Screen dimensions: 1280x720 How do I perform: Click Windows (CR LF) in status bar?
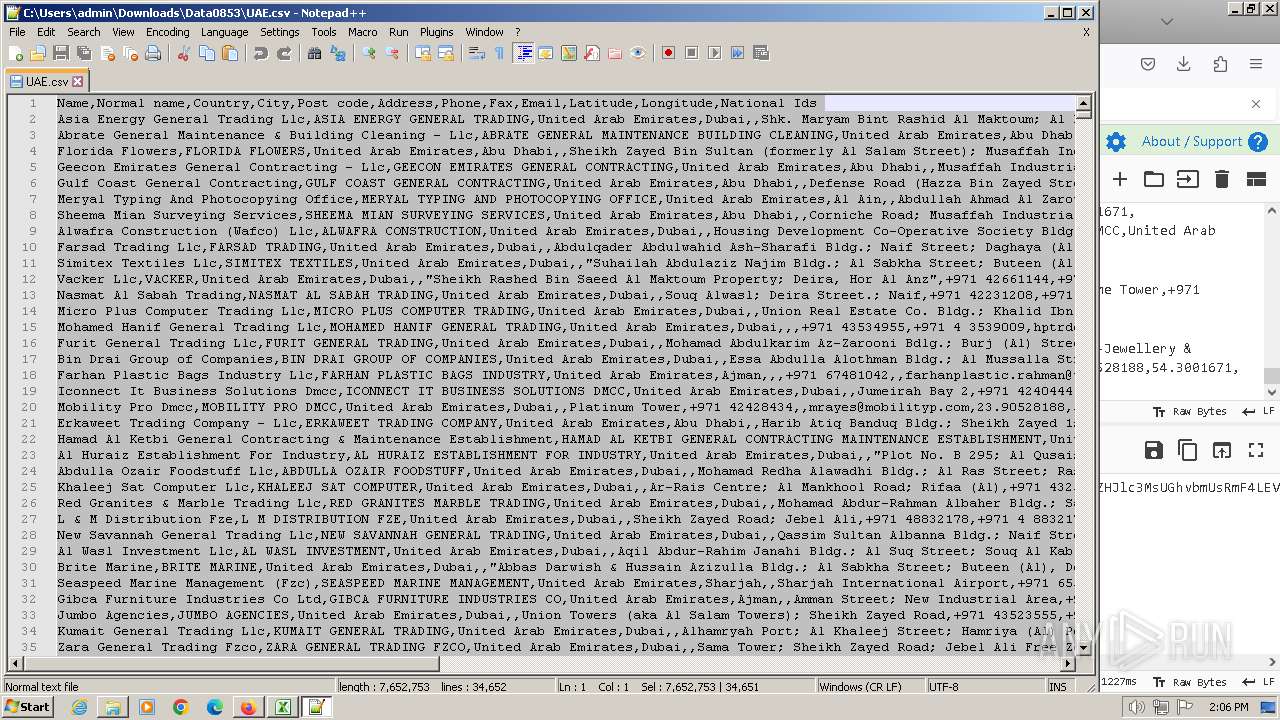click(x=861, y=687)
